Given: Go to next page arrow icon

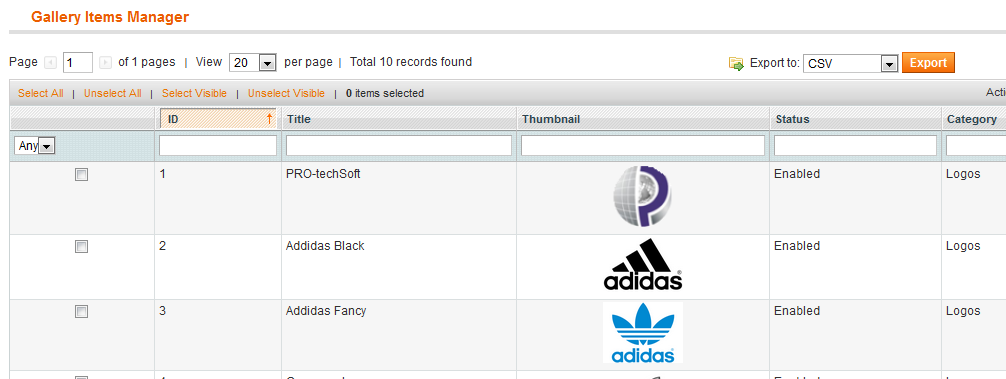Looking at the screenshot, I should [106, 63].
